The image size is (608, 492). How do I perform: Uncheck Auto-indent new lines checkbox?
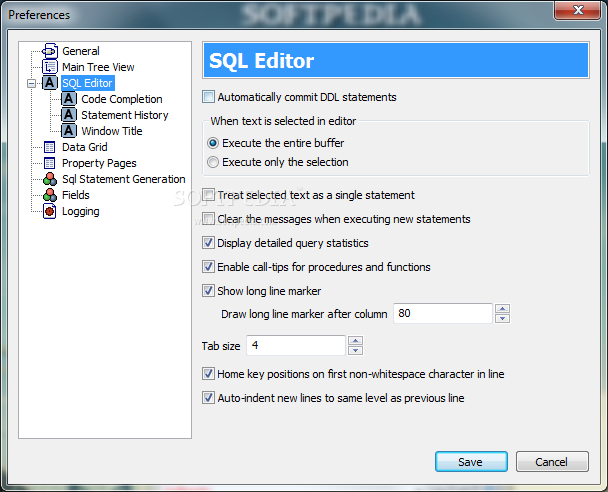(x=208, y=398)
